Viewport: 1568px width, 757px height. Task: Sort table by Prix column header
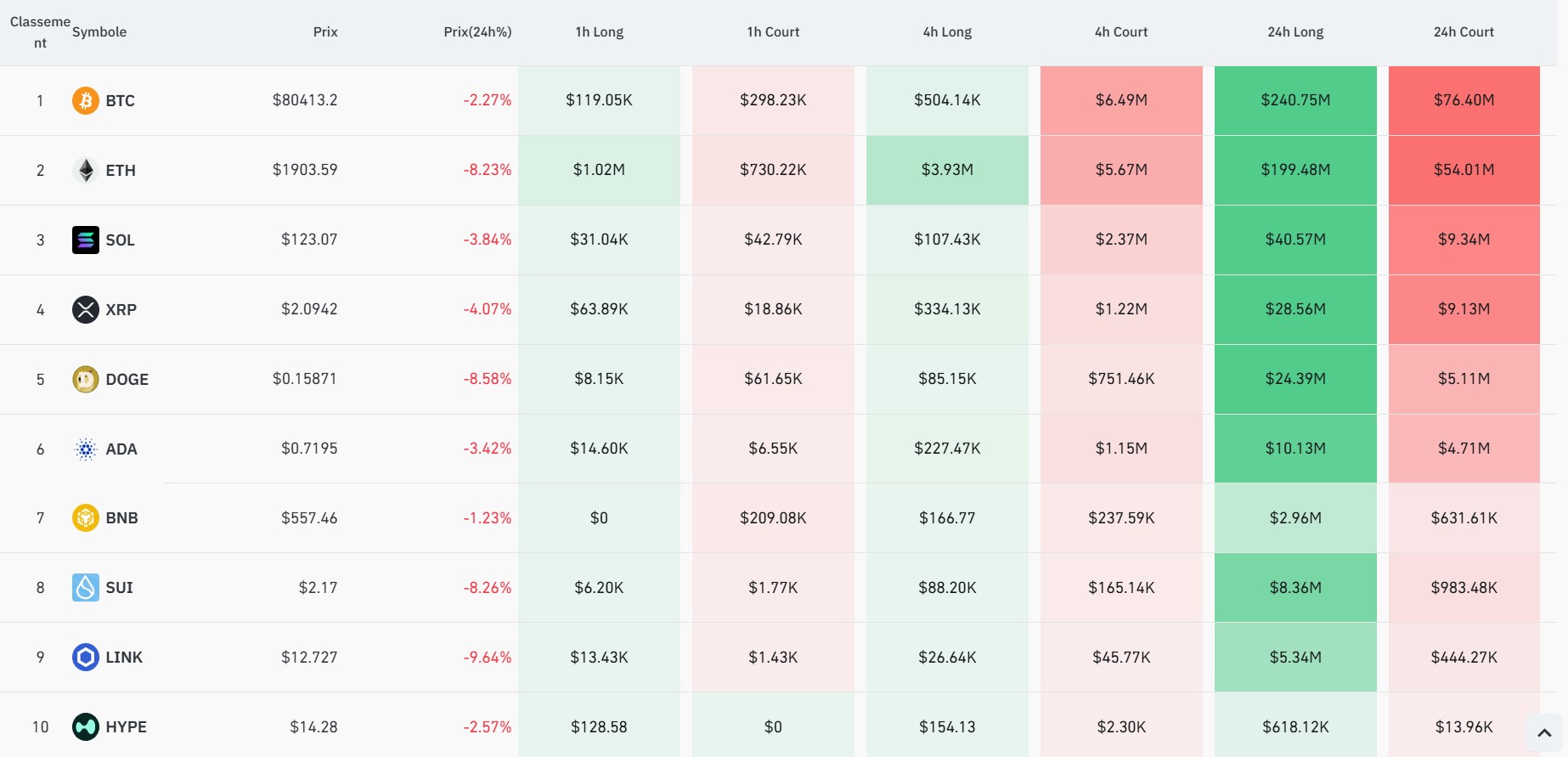[325, 32]
